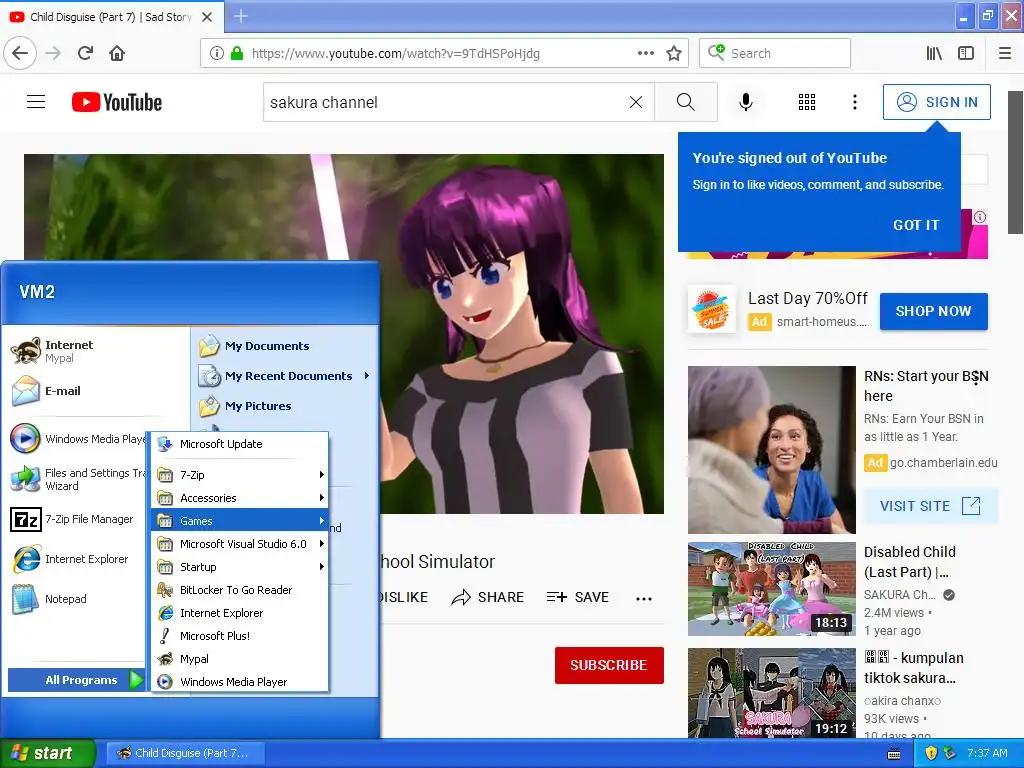Expand the Games programs folder
This screenshot has width=1024, height=768.
pos(240,520)
